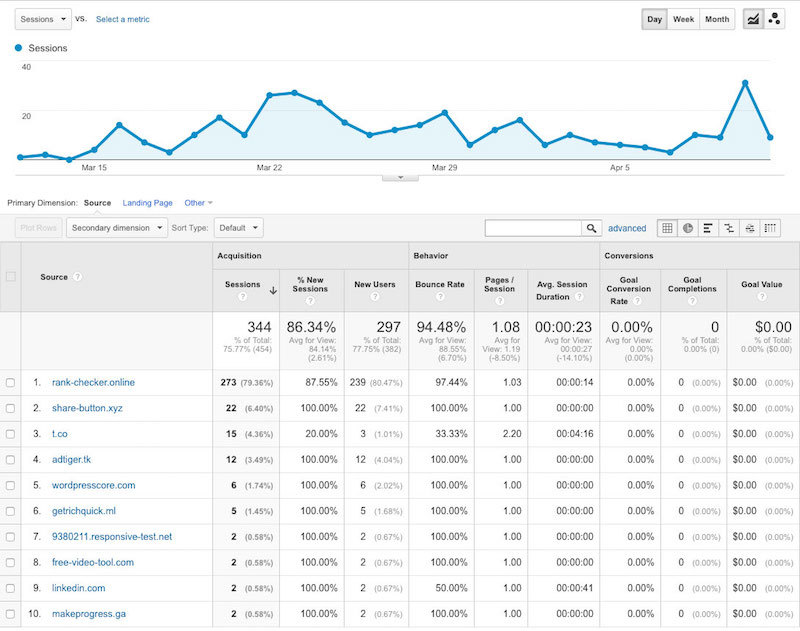This screenshot has height=631, width=800.
Task: Open help tooltip for Sessions column
Action: click(242, 296)
